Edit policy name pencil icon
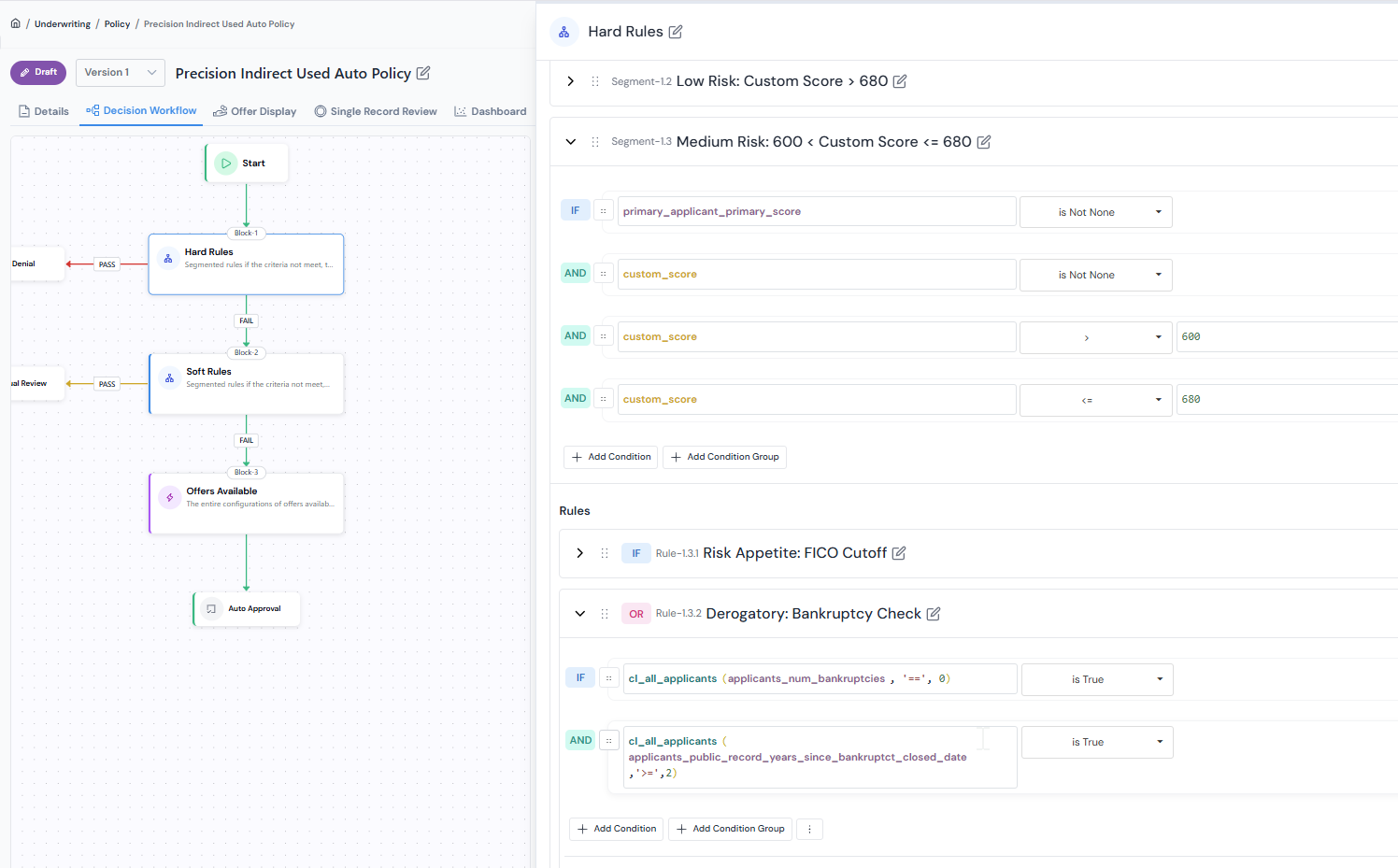The image size is (1398, 868). pos(423,73)
